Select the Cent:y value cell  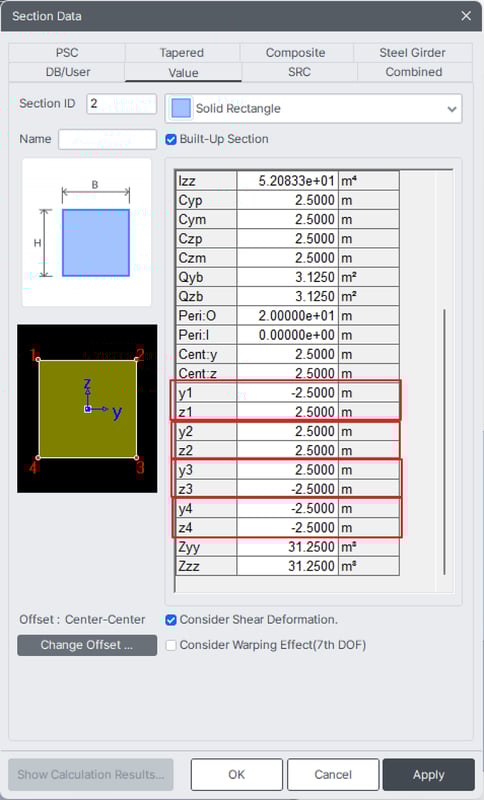point(288,355)
